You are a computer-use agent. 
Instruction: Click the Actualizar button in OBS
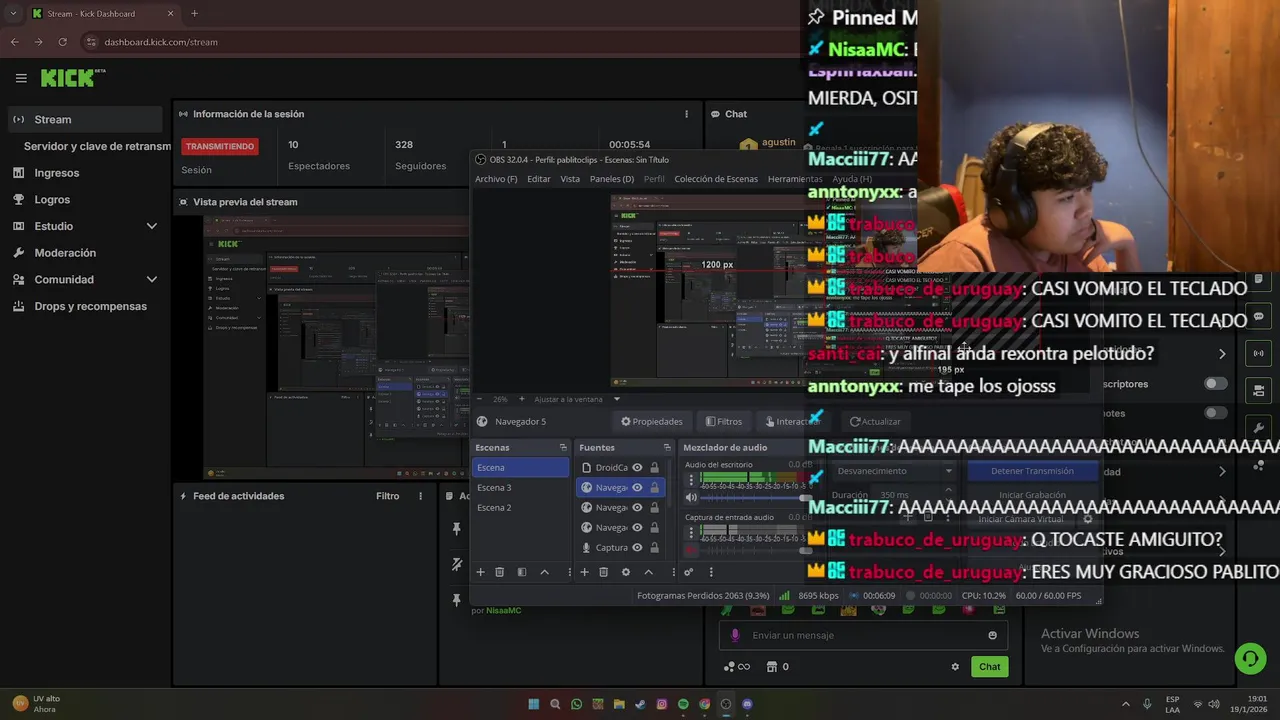(875, 422)
